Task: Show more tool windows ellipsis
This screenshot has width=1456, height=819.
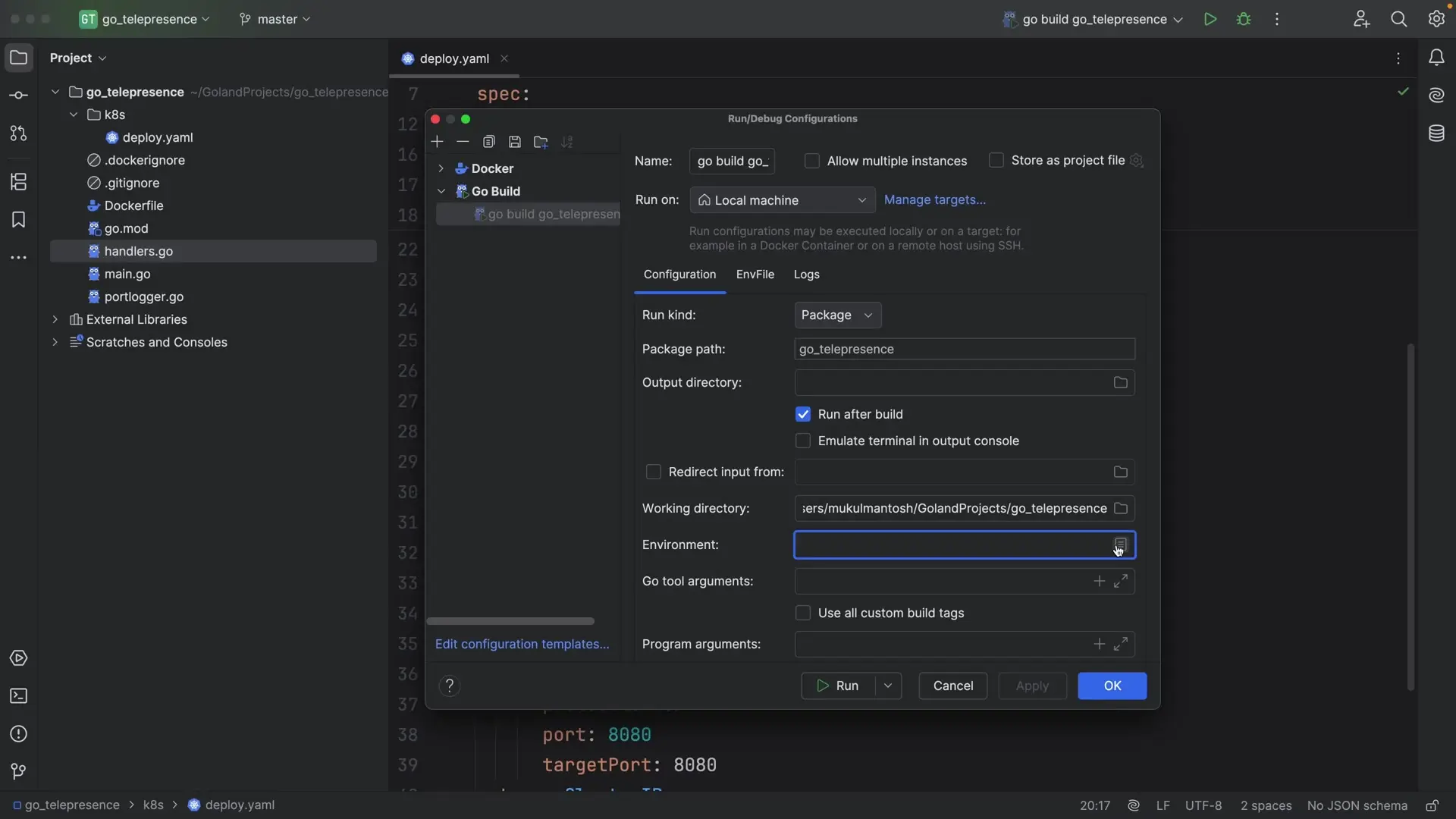Action: tap(19, 258)
